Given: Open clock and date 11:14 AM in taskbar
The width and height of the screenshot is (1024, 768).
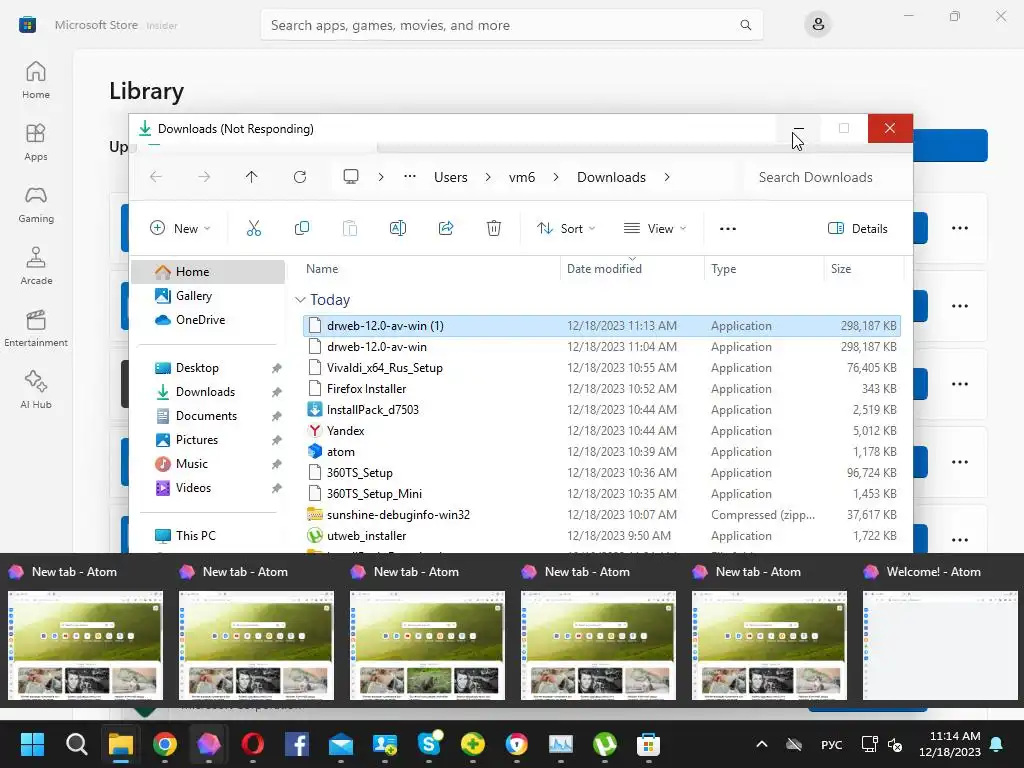Looking at the screenshot, I should (950, 744).
